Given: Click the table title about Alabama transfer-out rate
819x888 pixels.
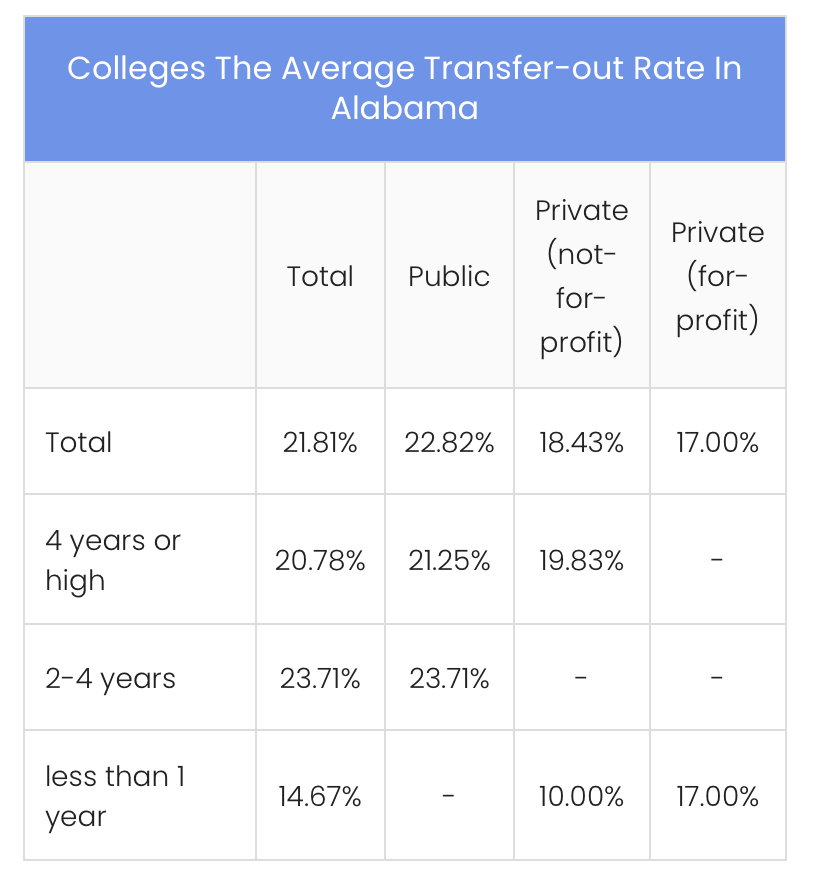Looking at the screenshot, I should click(x=404, y=88).
